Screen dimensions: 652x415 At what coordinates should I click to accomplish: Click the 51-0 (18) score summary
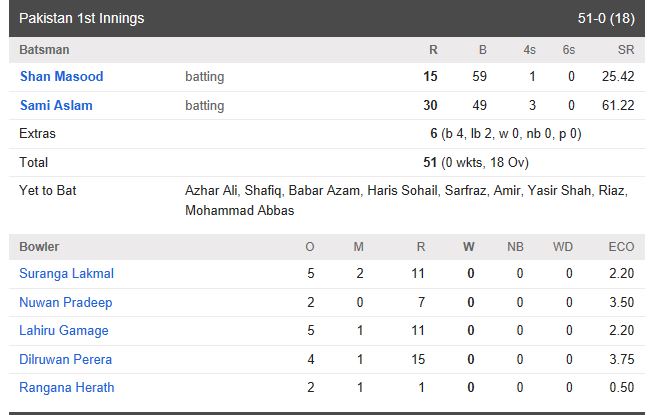tap(606, 18)
